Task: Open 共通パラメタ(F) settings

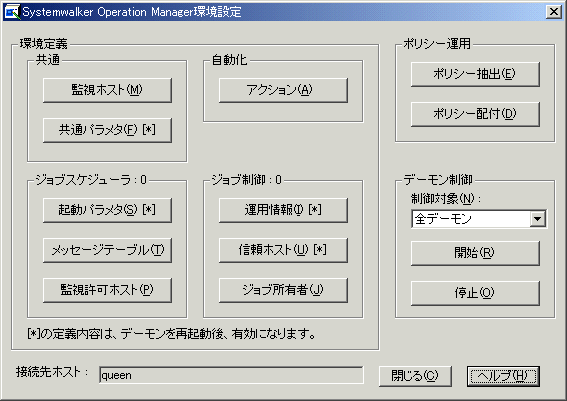Action: [107, 130]
